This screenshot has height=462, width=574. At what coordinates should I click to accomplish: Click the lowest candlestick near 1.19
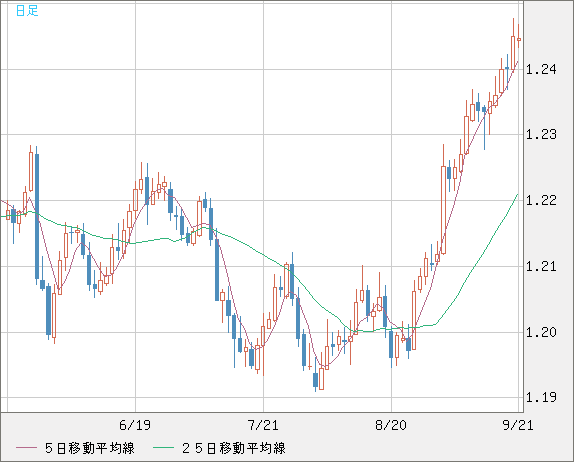315,380
